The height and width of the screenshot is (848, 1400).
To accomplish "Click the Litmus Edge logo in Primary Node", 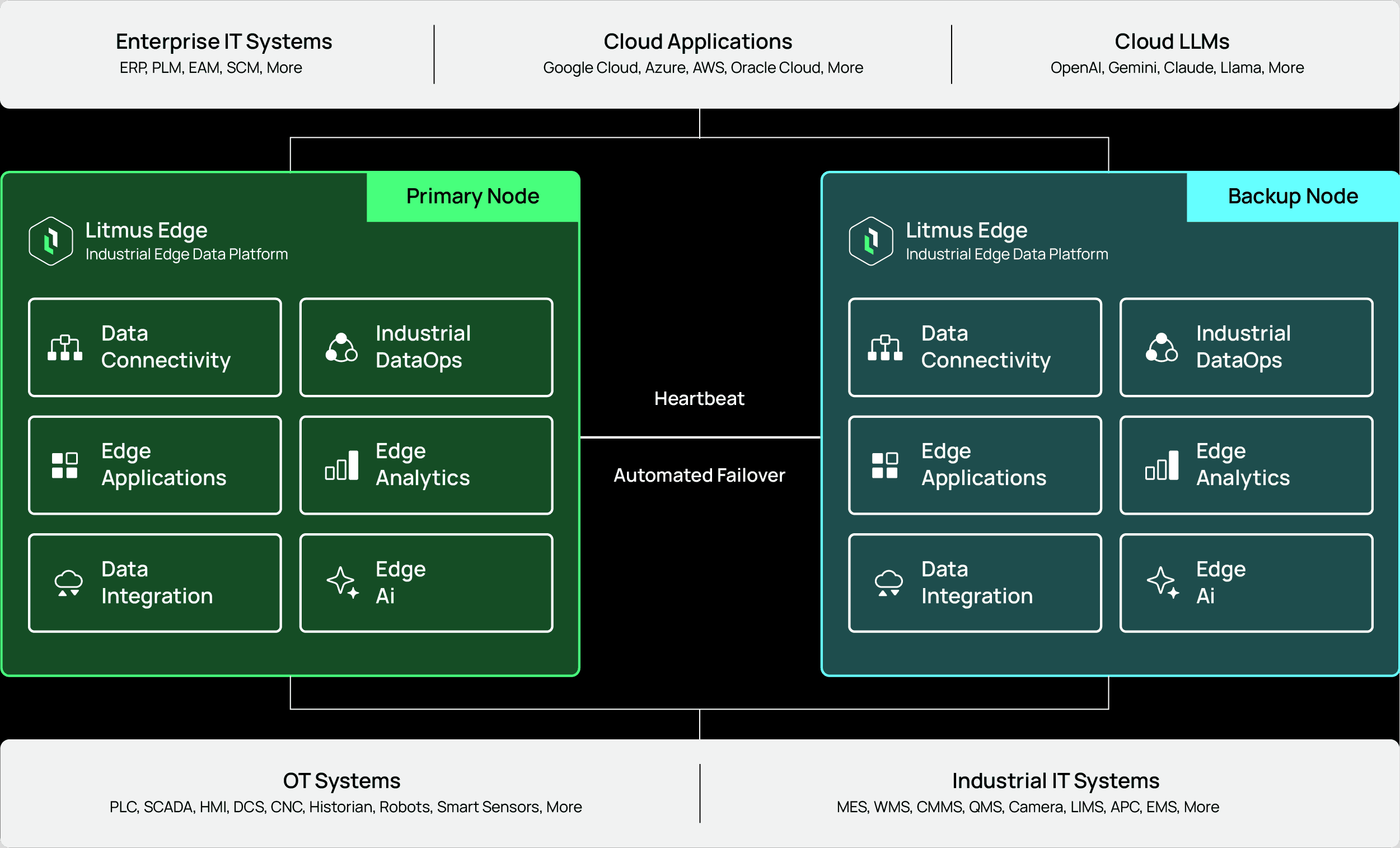I will click(x=50, y=241).
